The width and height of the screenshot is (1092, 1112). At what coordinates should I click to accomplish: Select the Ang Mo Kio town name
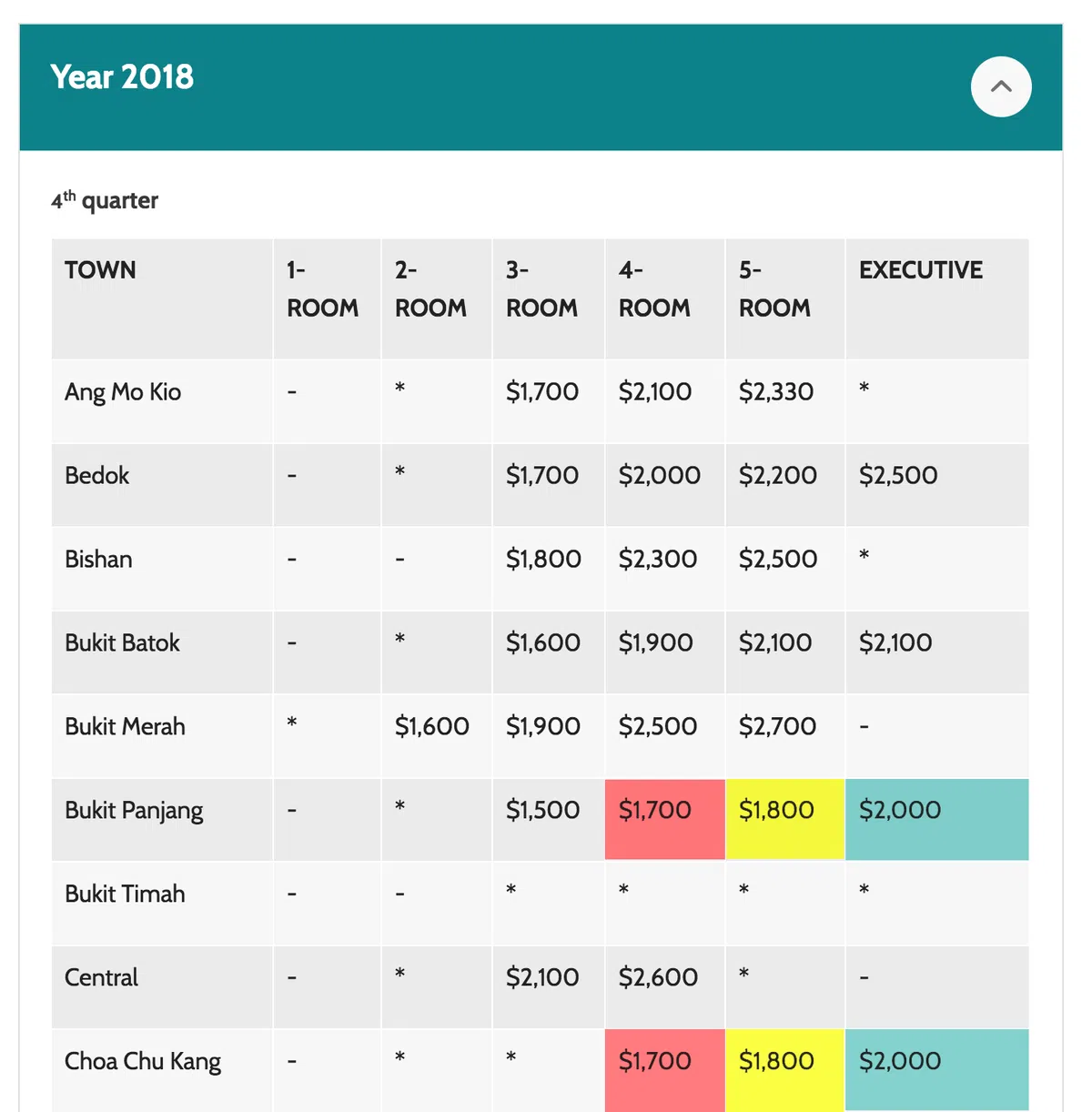[123, 392]
